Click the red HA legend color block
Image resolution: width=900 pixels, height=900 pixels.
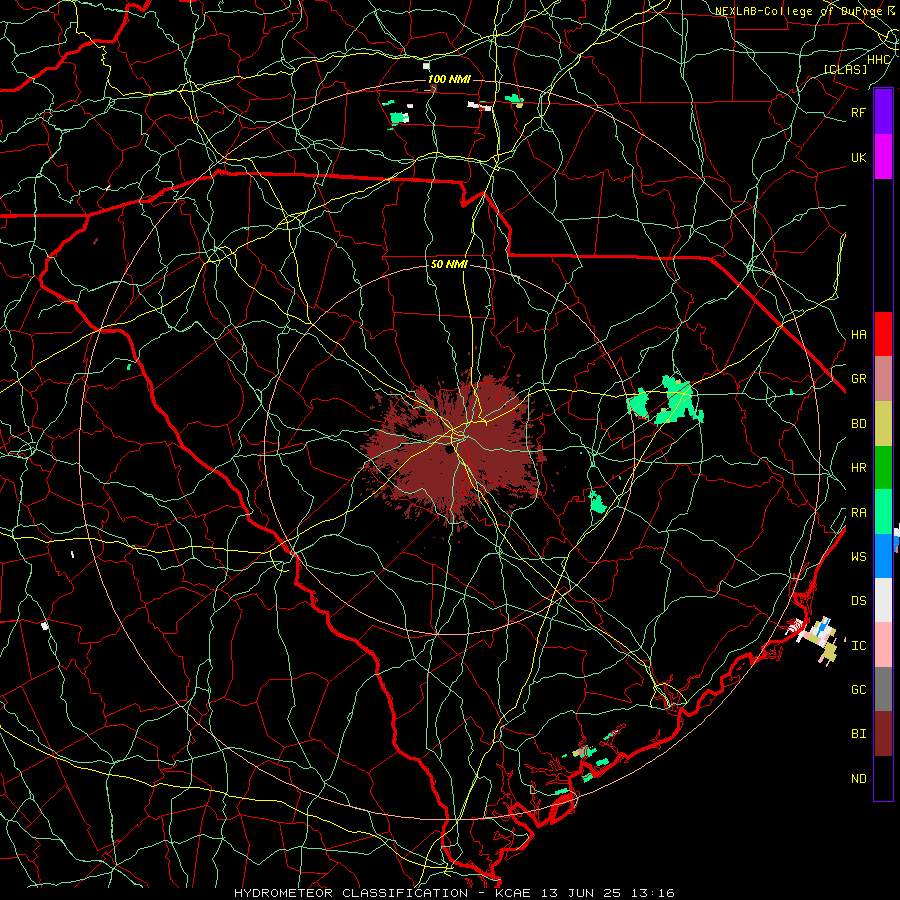883,334
